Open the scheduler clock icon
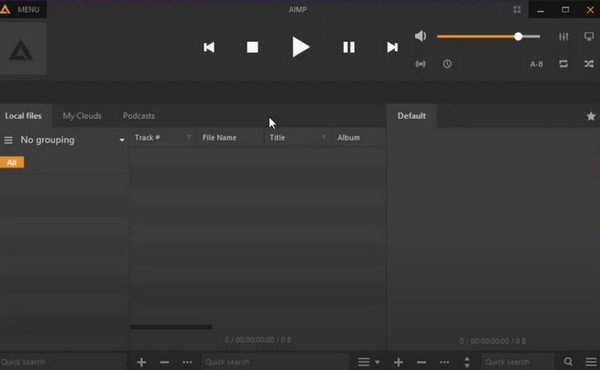 [x=447, y=64]
